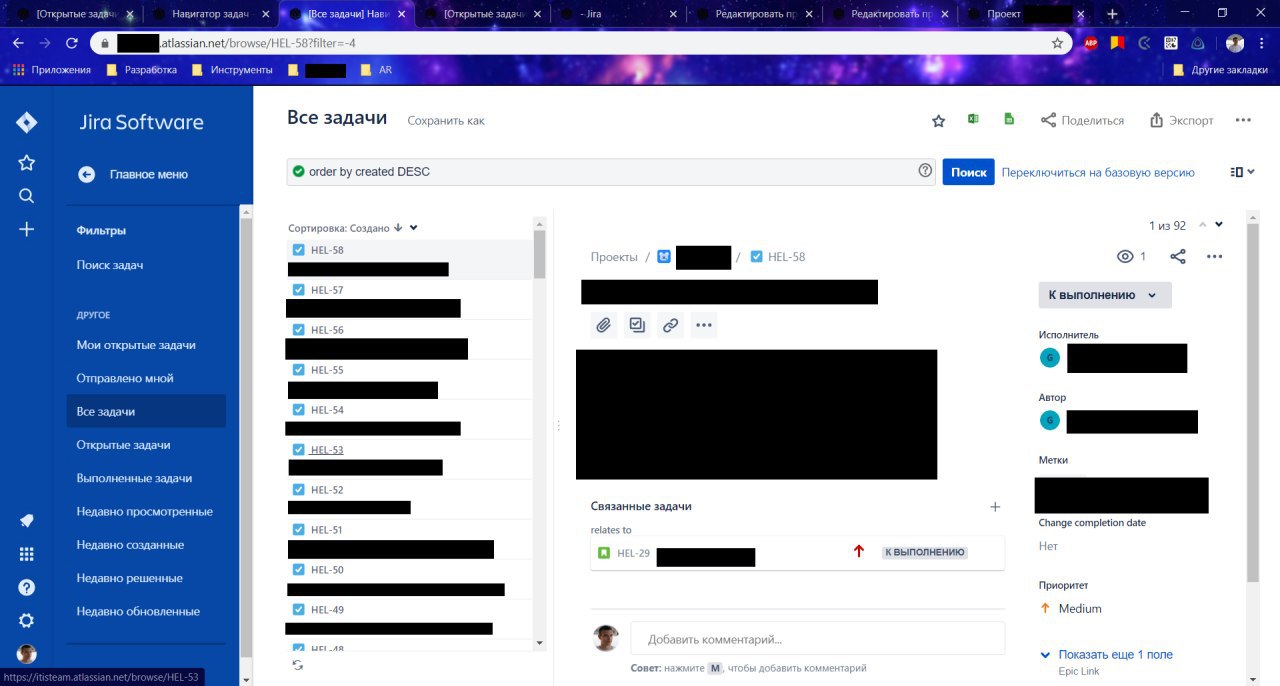Image resolution: width=1280 pixels, height=686 pixels.
Task: Open the notifications feedback rocket icon
Action: click(x=27, y=521)
